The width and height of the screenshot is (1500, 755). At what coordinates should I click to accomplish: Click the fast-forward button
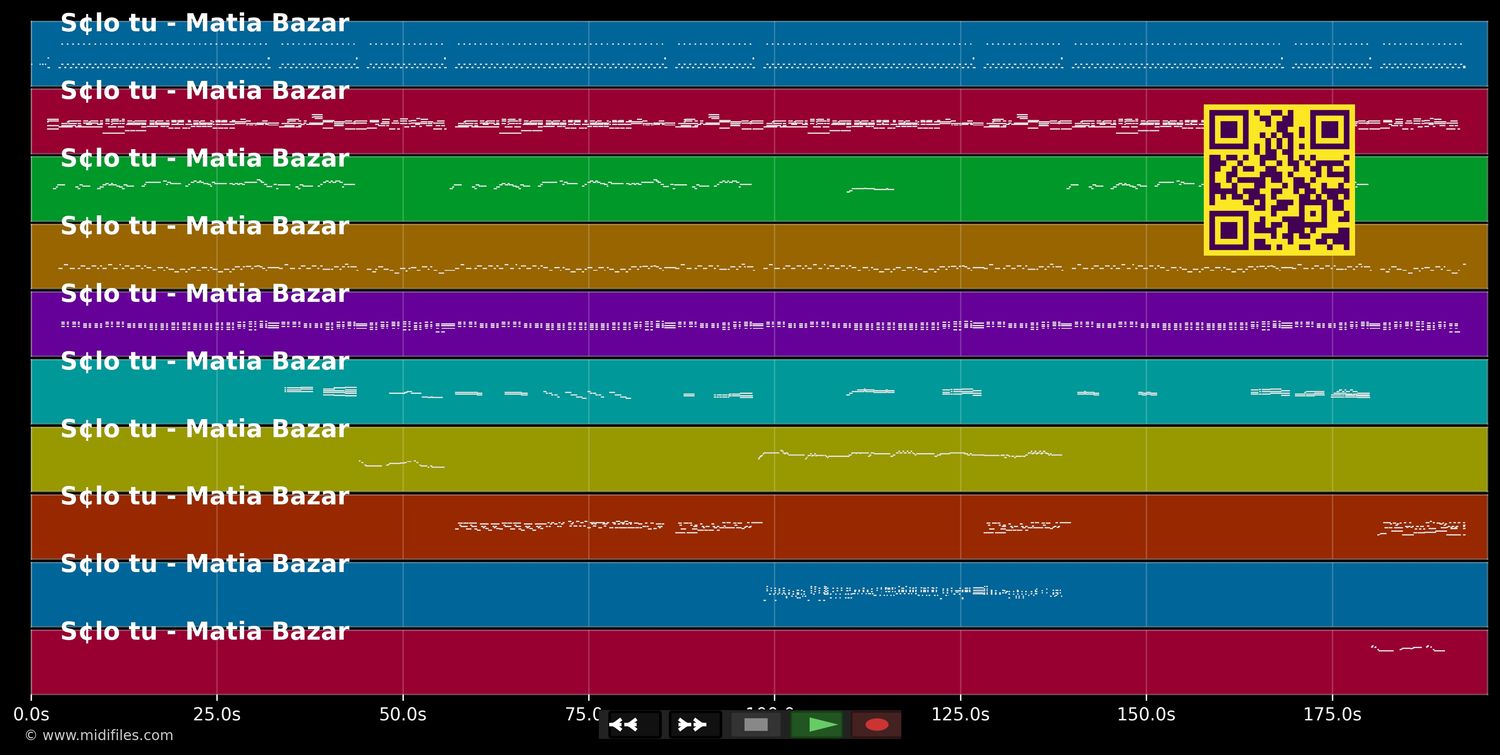(x=695, y=725)
